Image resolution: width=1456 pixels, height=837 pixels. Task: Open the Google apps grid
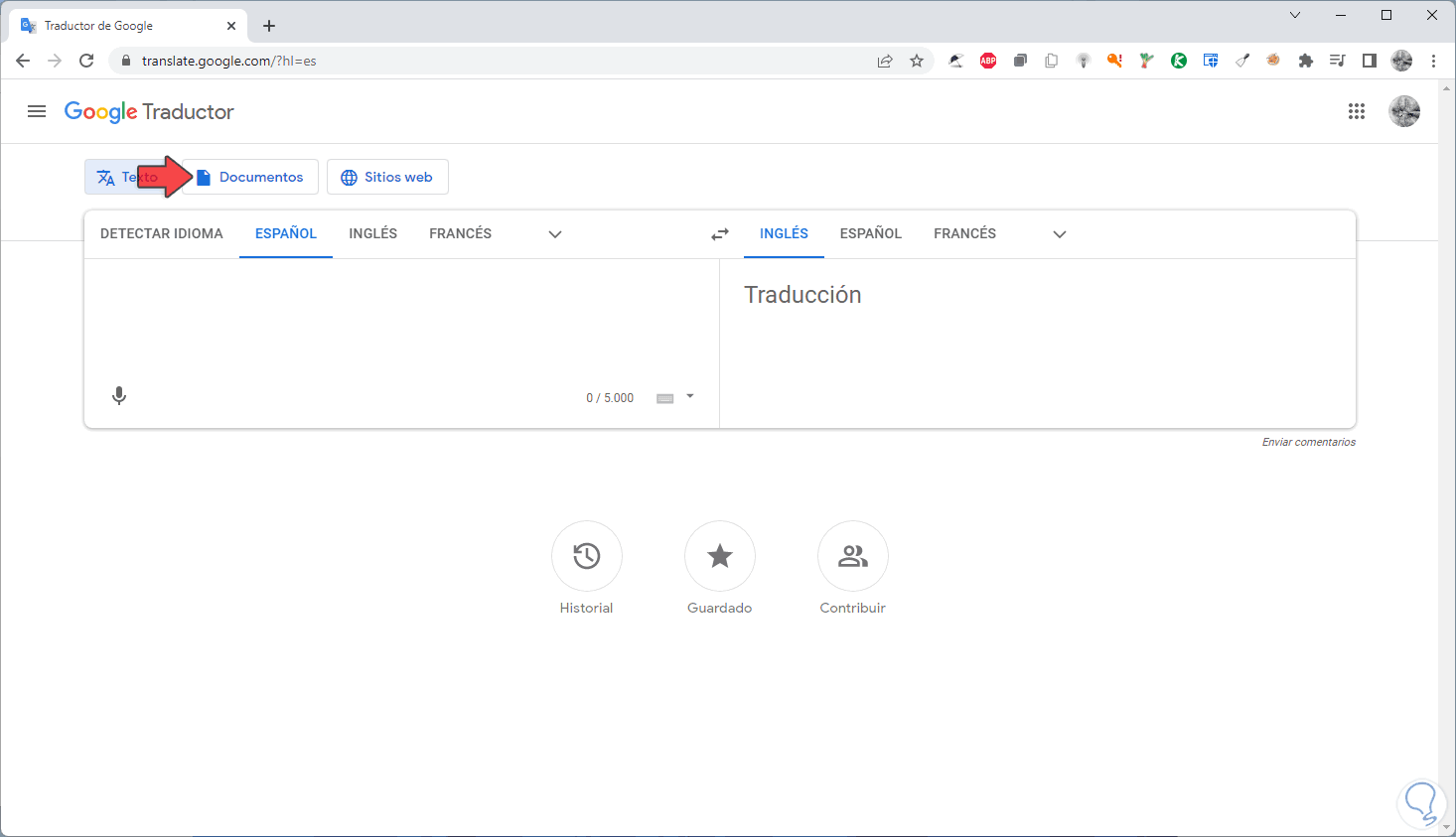[x=1357, y=111]
